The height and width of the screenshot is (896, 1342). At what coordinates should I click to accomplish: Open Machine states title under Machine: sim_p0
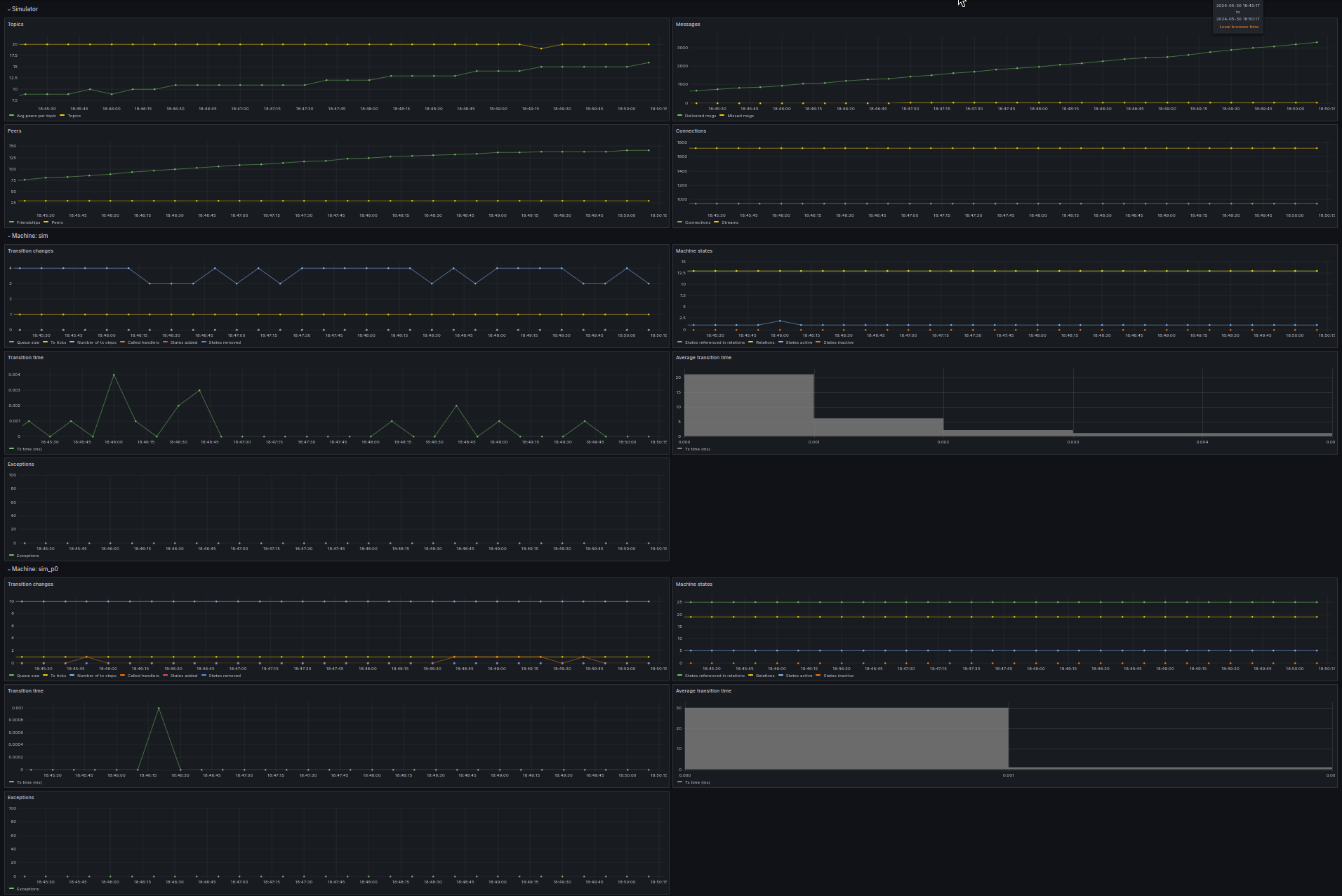[x=694, y=584]
